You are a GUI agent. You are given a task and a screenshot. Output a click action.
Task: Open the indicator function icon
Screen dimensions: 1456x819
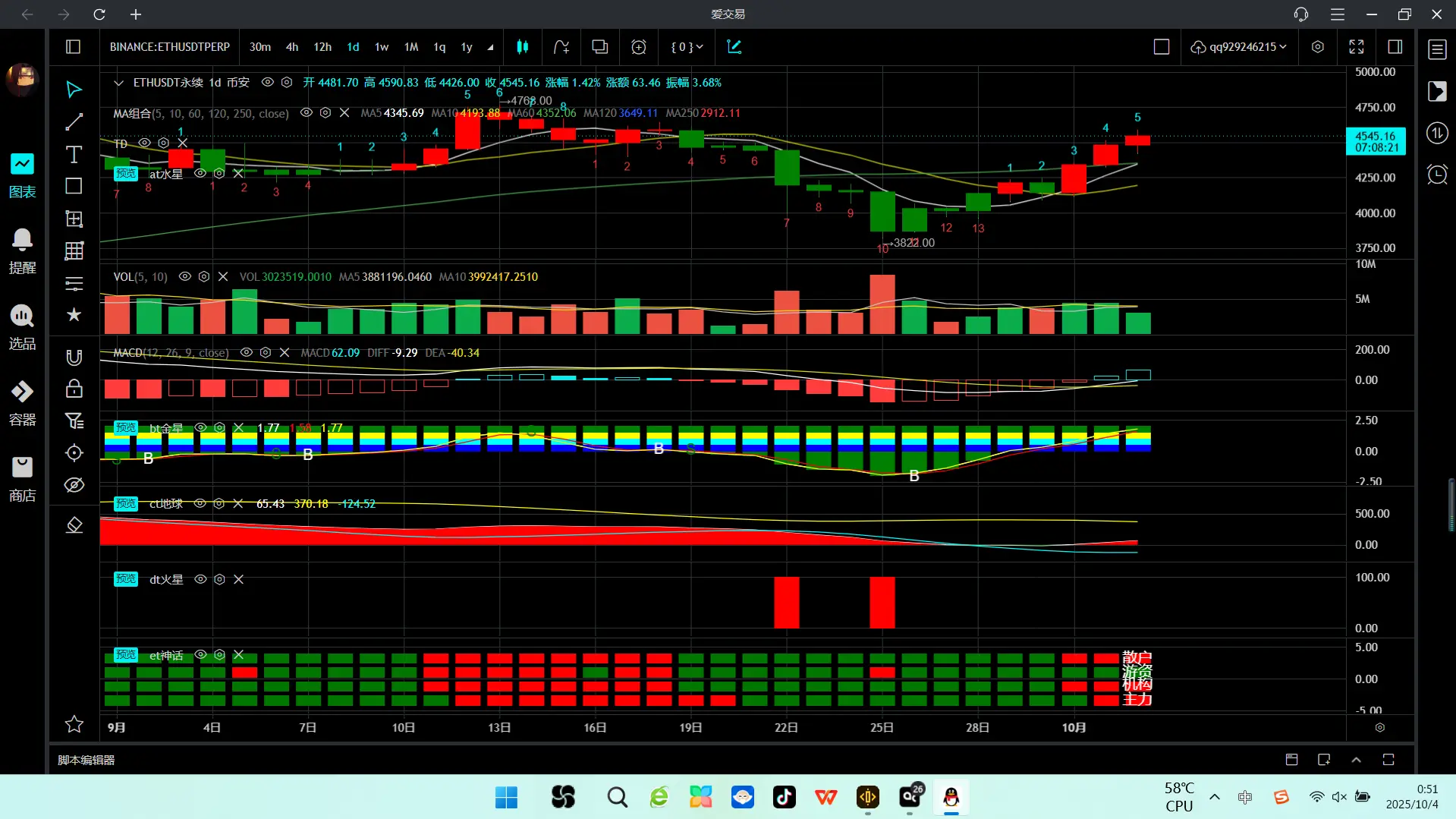coord(561,47)
